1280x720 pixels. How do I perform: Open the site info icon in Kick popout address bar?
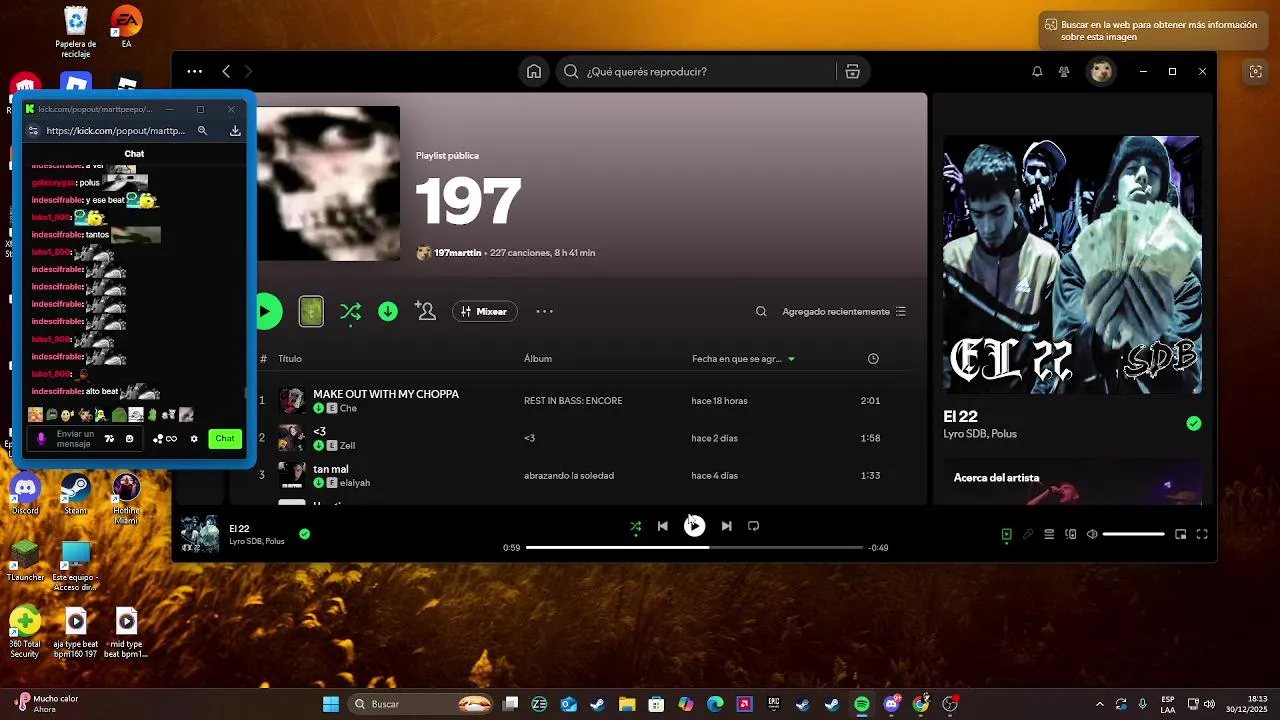33,131
